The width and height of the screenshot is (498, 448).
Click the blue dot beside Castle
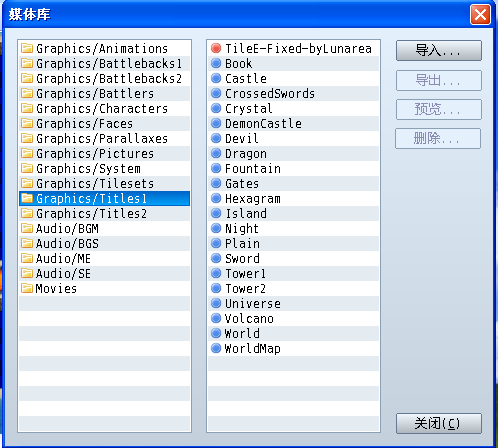pos(216,78)
